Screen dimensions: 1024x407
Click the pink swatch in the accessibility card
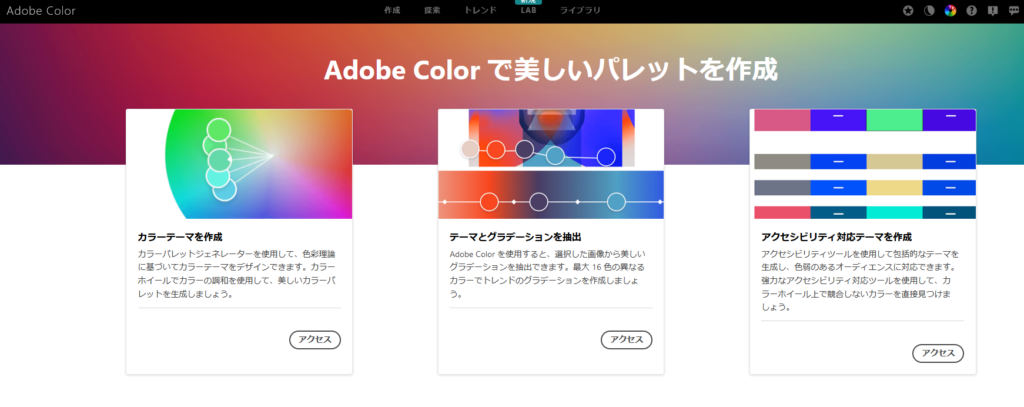pyautogui.click(x=782, y=120)
